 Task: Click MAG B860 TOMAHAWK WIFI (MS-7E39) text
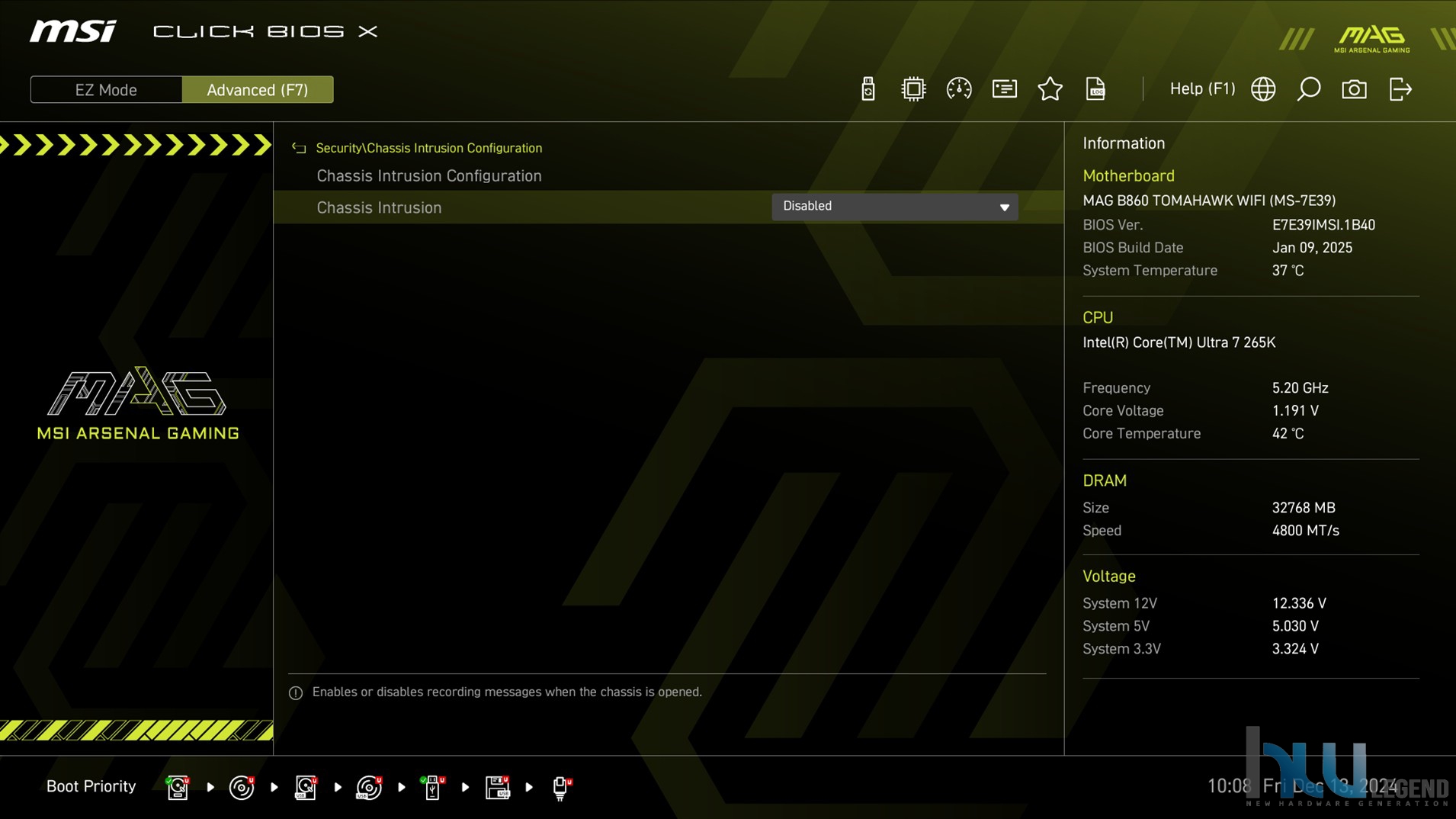[x=1209, y=201]
